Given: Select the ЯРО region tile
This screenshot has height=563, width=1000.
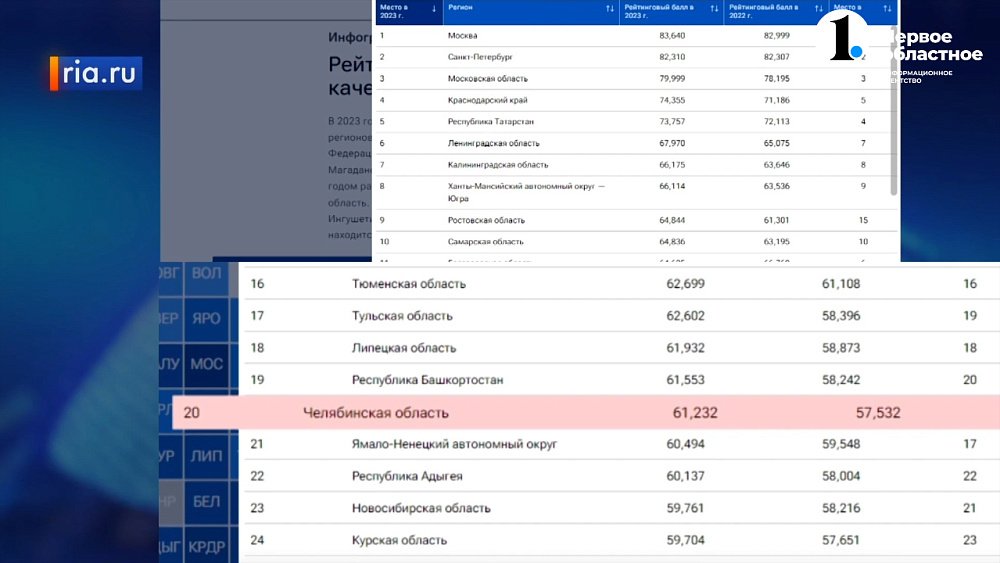Looking at the screenshot, I should tap(207, 318).
